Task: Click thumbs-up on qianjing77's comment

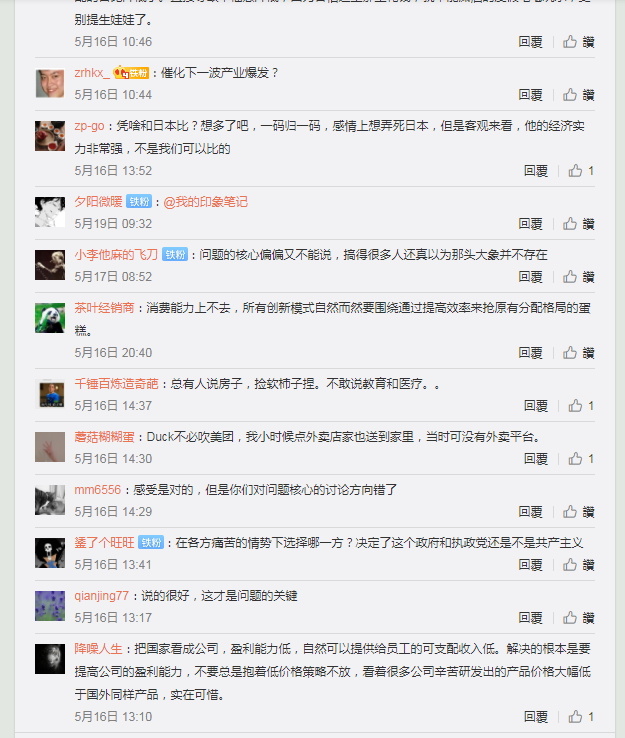Action: pos(578,617)
